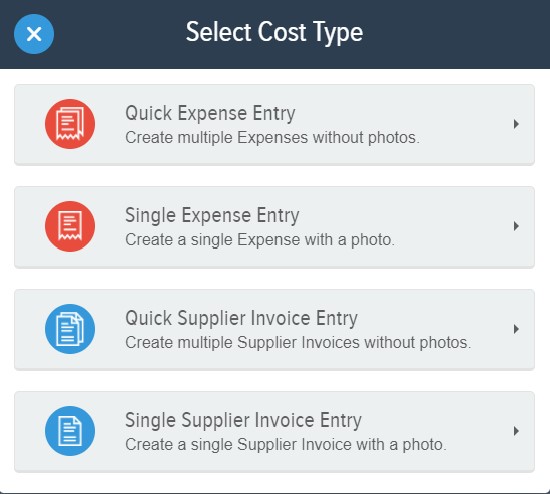Viewport: 550px width, 494px height.
Task: Click 'Create a single Expense with a photo.' text
Action: (x=260, y=240)
